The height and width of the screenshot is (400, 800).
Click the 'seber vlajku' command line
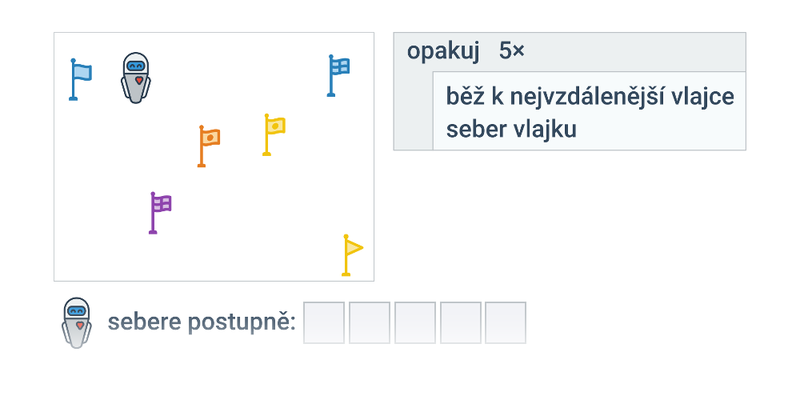(x=511, y=130)
